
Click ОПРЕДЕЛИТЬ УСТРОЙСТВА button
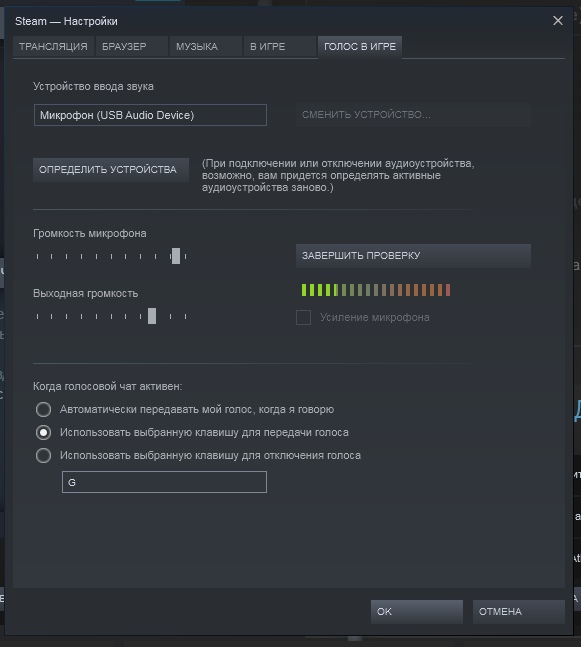click(x=111, y=170)
